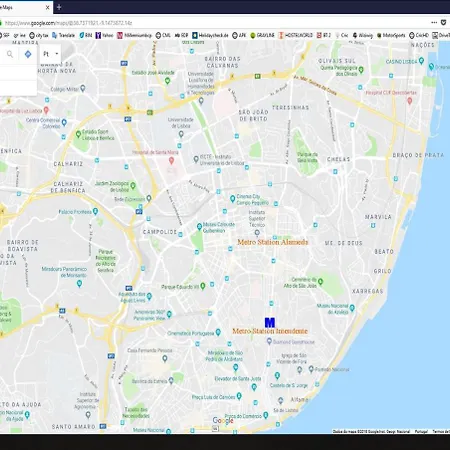Open the Millenniumbcp bookmark
The height and width of the screenshot is (450, 450).
tap(134, 35)
